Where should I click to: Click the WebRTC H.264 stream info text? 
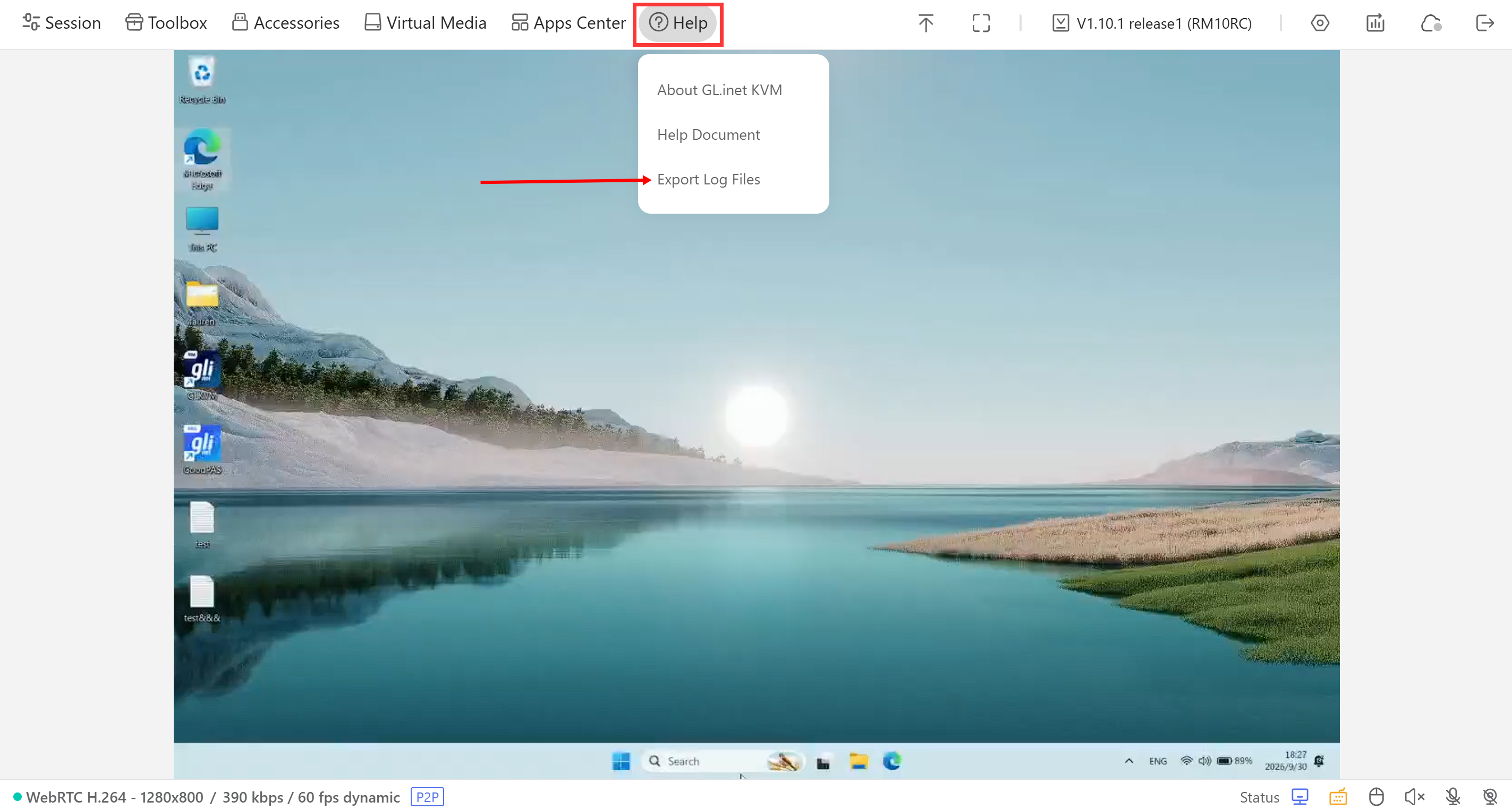click(x=213, y=797)
